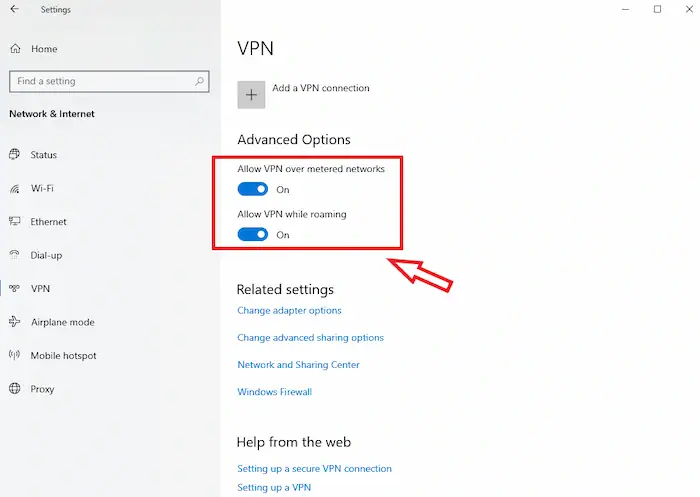Turn off Allow VPN over metered networks
Screen dimensions: 700x497
click(253, 189)
